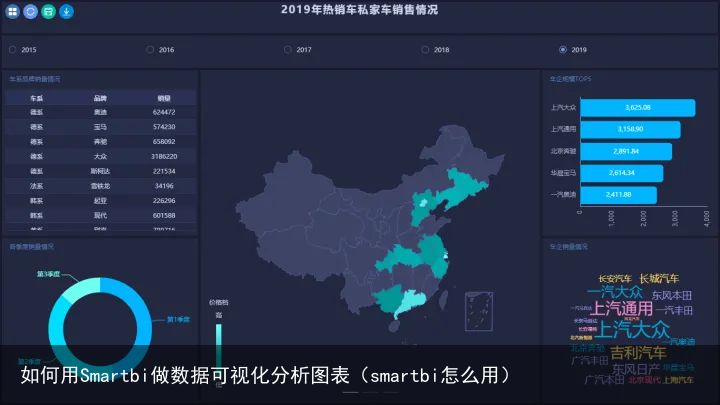Click 东风本田 in the word cloud
The height and width of the screenshot is (405, 720).
click(x=671, y=295)
